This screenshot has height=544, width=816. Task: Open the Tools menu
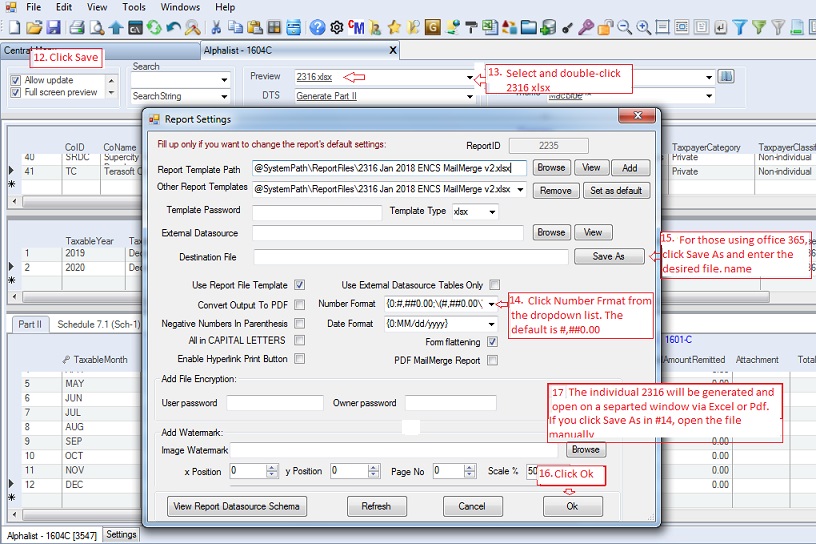(134, 7)
